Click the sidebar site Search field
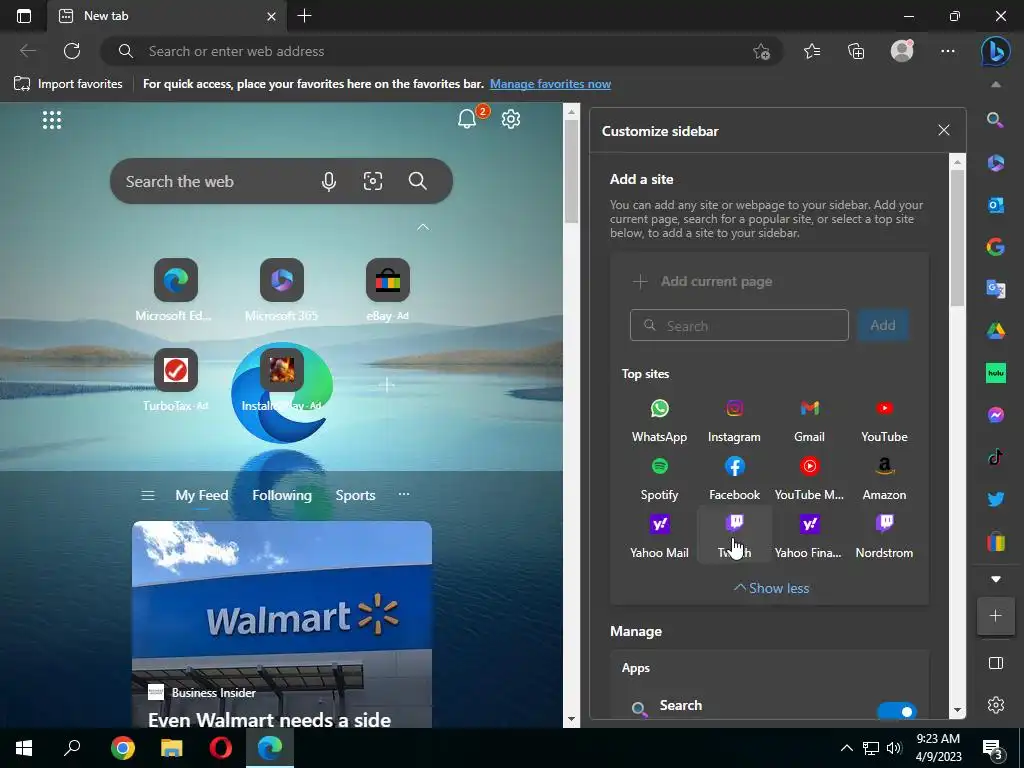This screenshot has width=1024, height=768. click(x=739, y=325)
